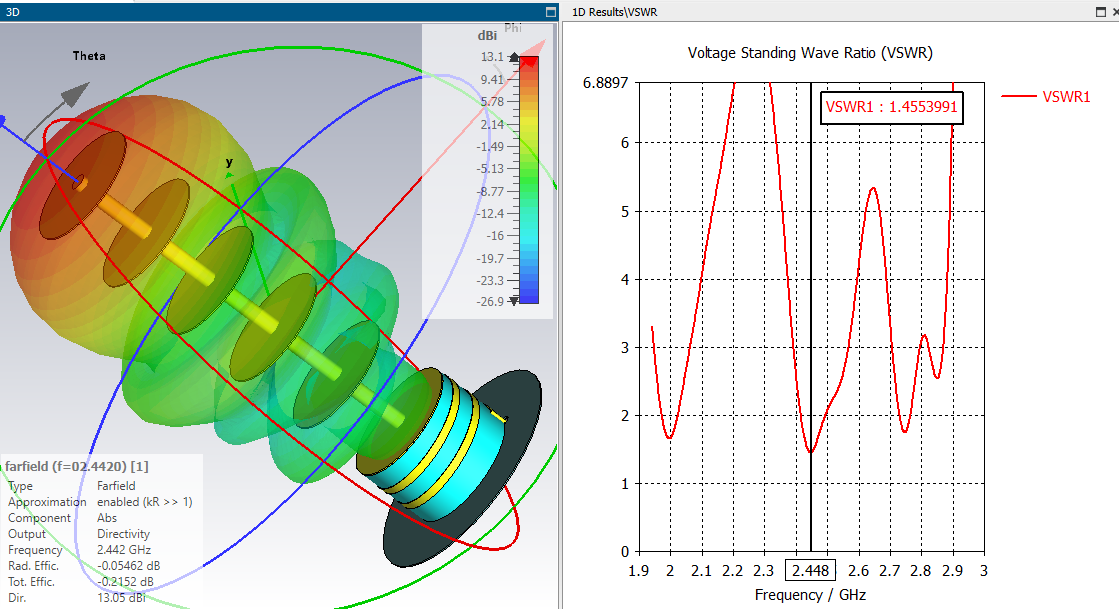This screenshot has height=609, width=1119.
Task: Click the 2.6 tick on the frequency axis
Action: click(858, 570)
